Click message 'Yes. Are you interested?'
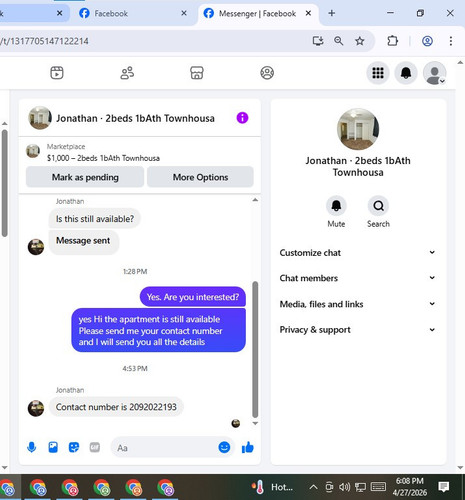 (193, 297)
